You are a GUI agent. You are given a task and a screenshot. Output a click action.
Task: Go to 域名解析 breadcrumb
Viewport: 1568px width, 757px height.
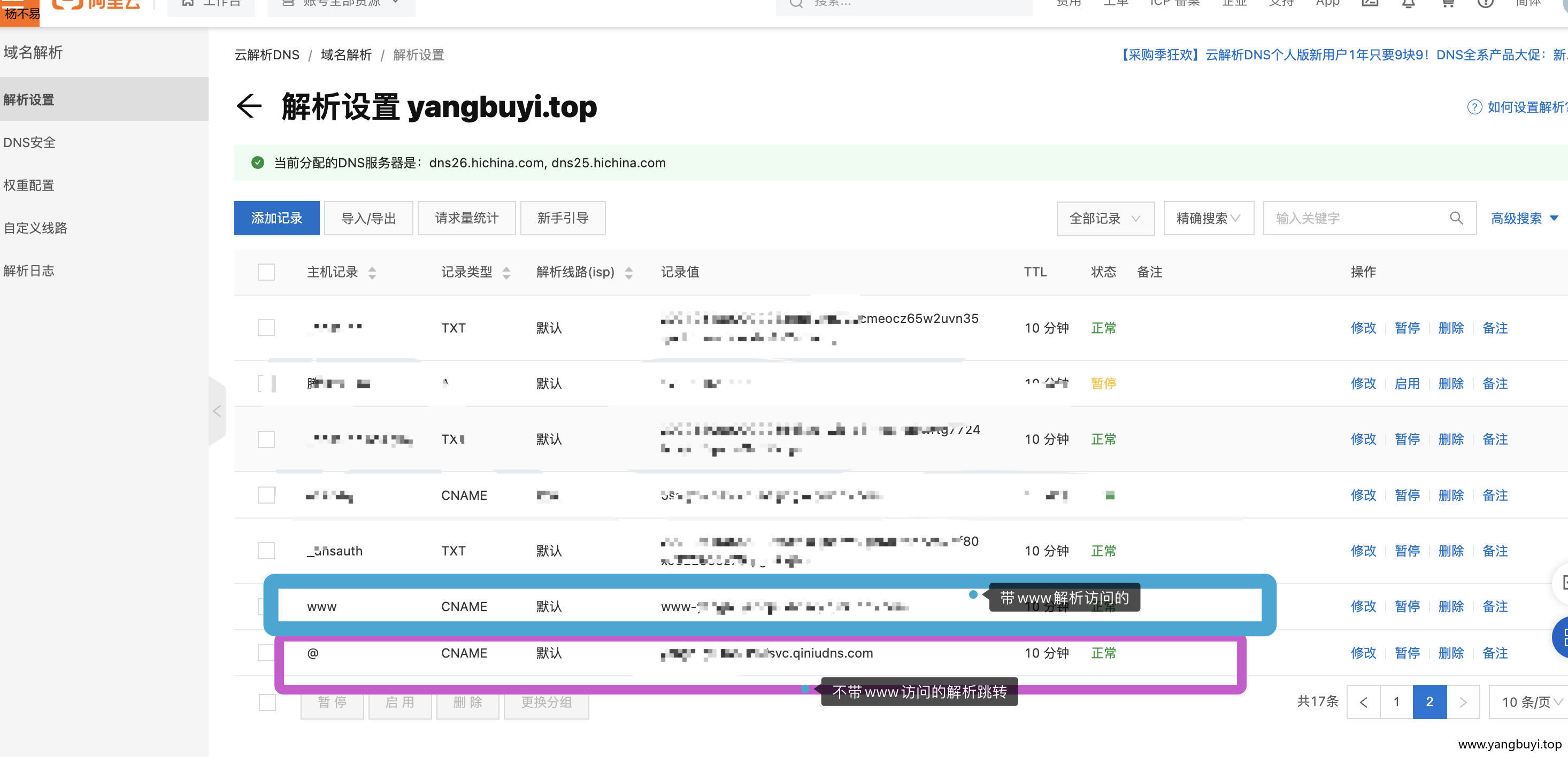[x=345, y=55]
